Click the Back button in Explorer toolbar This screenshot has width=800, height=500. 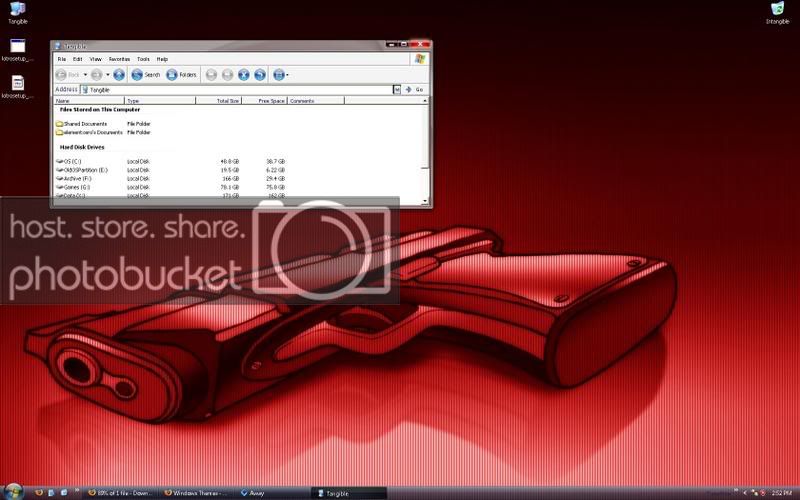click(x=68, y=75)
